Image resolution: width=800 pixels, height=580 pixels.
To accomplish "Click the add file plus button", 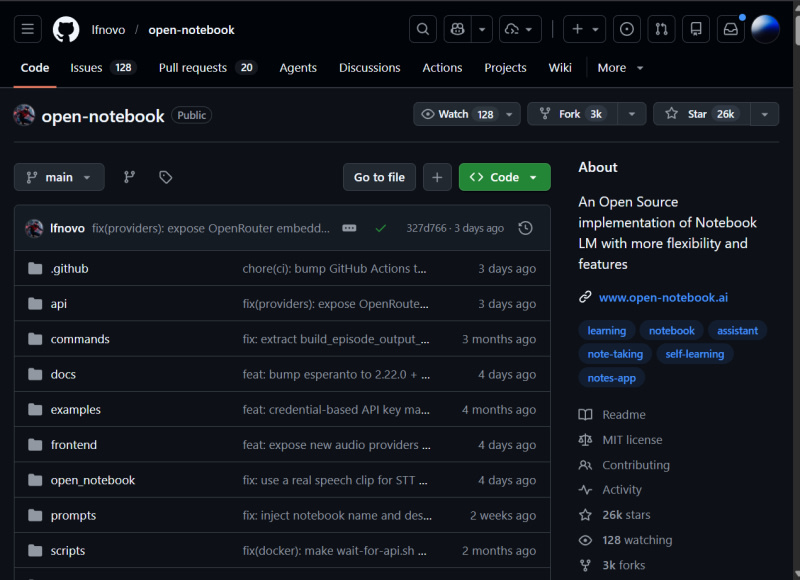I will pos(437,177).
